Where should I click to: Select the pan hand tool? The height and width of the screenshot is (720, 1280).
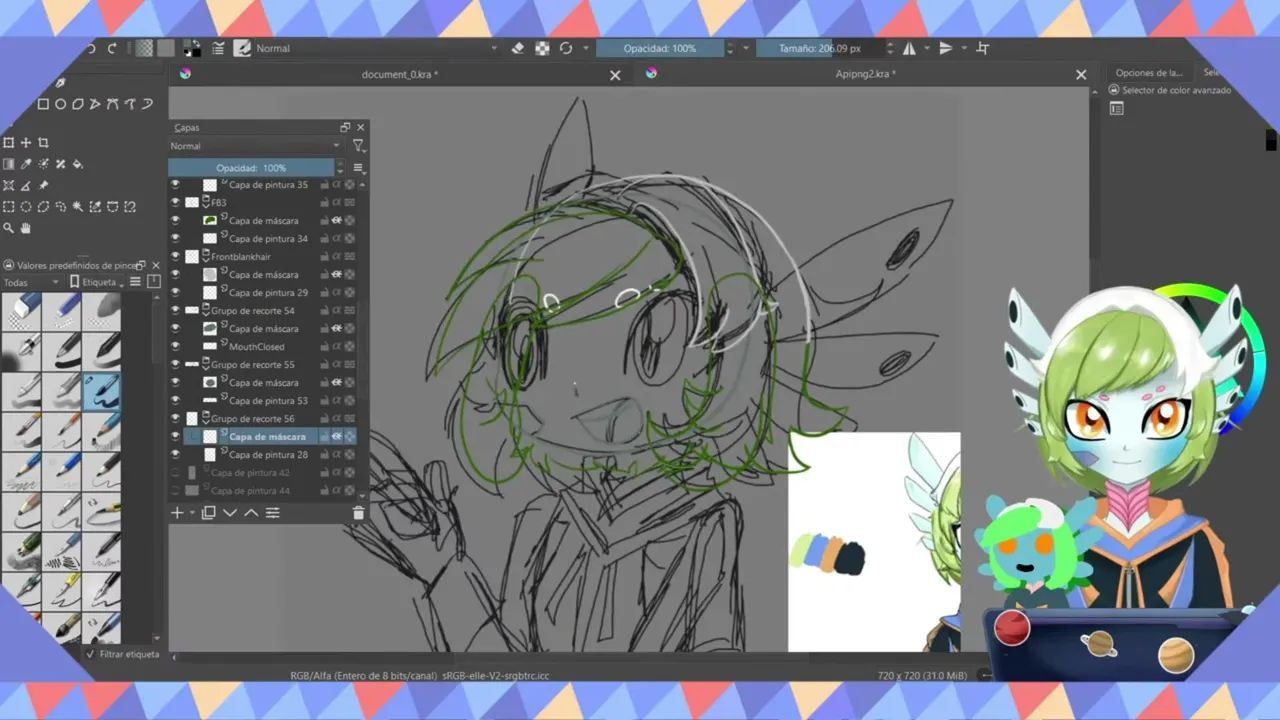pos(26,228)
